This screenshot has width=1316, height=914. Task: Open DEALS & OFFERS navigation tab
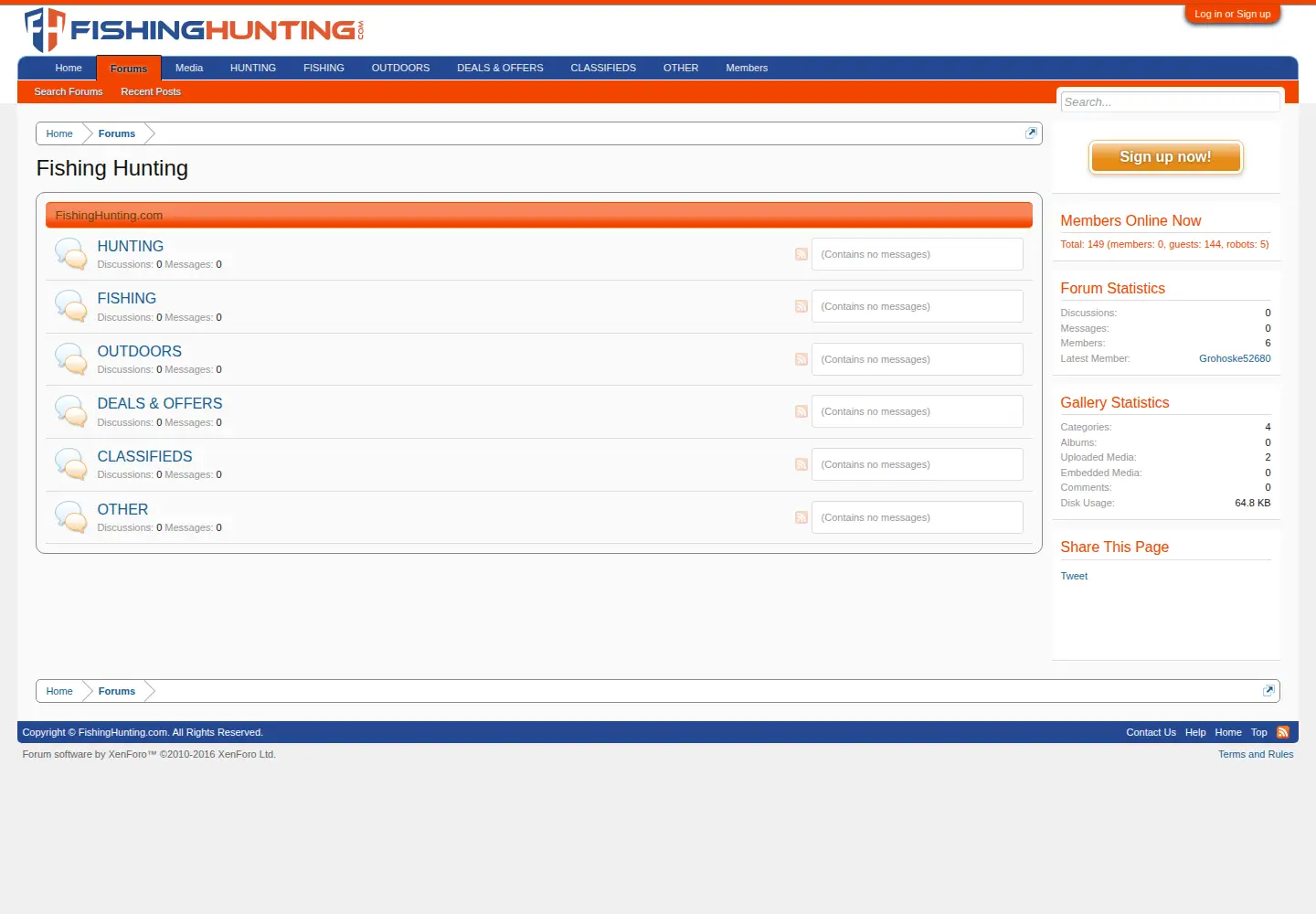(500, 68)
